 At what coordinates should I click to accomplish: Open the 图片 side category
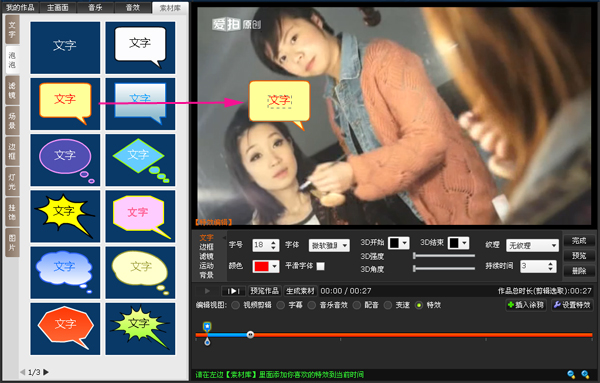pos(12,243)
